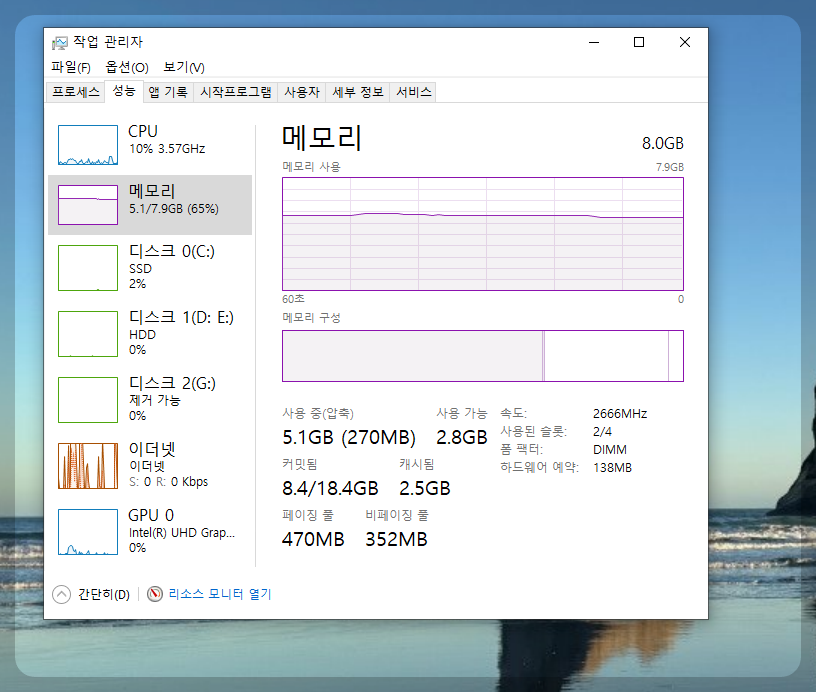
Task: Collapse view with the 간단히 arrow icon
Action: tap(61, 594)
